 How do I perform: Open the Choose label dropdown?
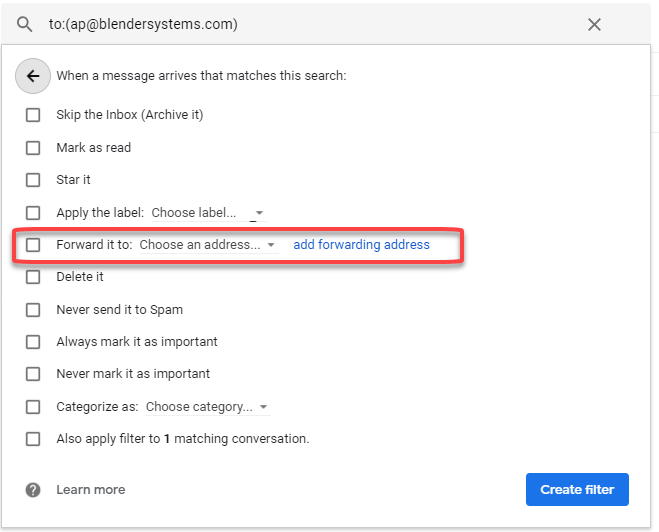pyautogui.click(x=207, y=213)
